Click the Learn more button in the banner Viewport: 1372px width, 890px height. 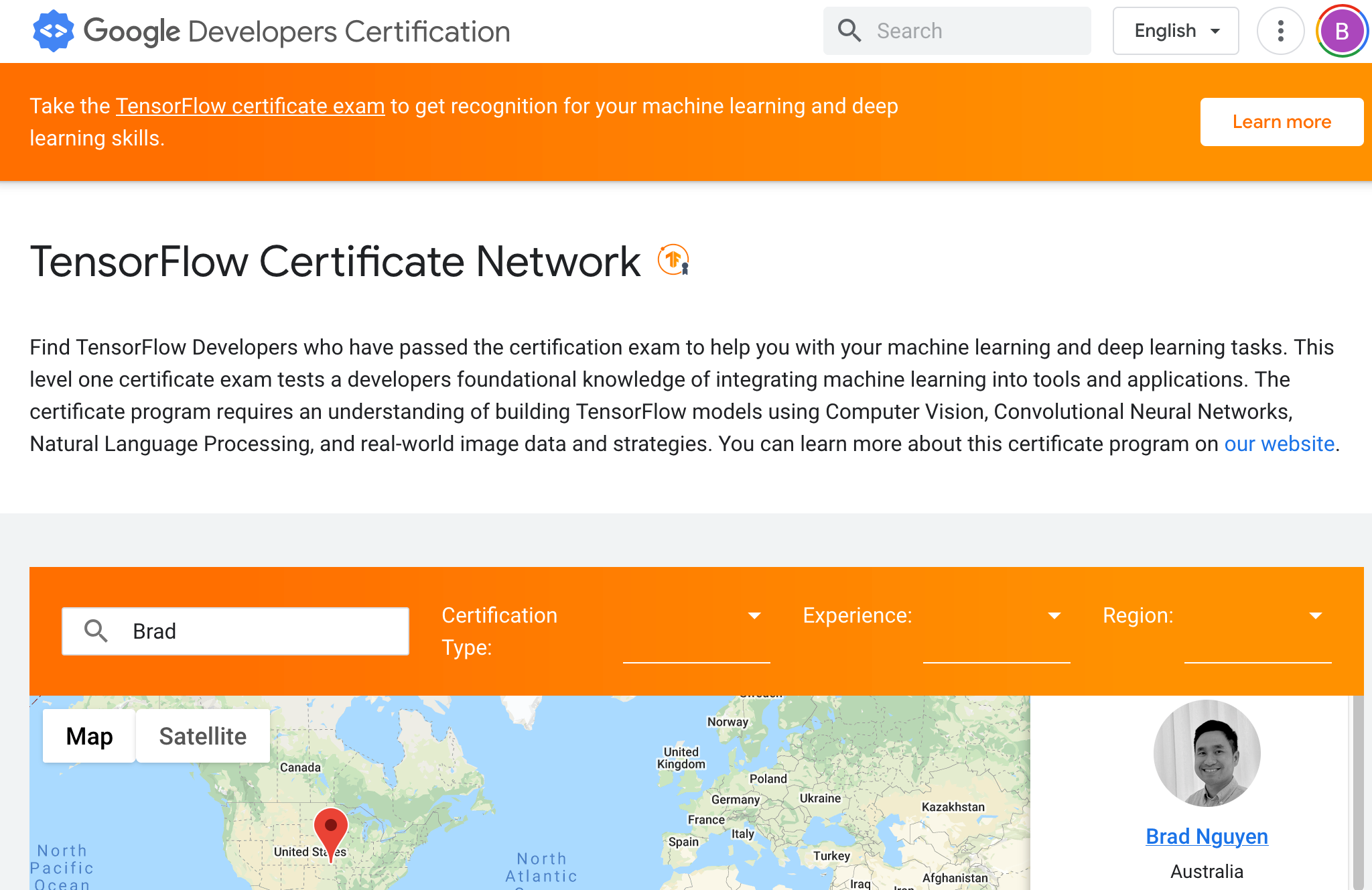[x=1282, y=122]
